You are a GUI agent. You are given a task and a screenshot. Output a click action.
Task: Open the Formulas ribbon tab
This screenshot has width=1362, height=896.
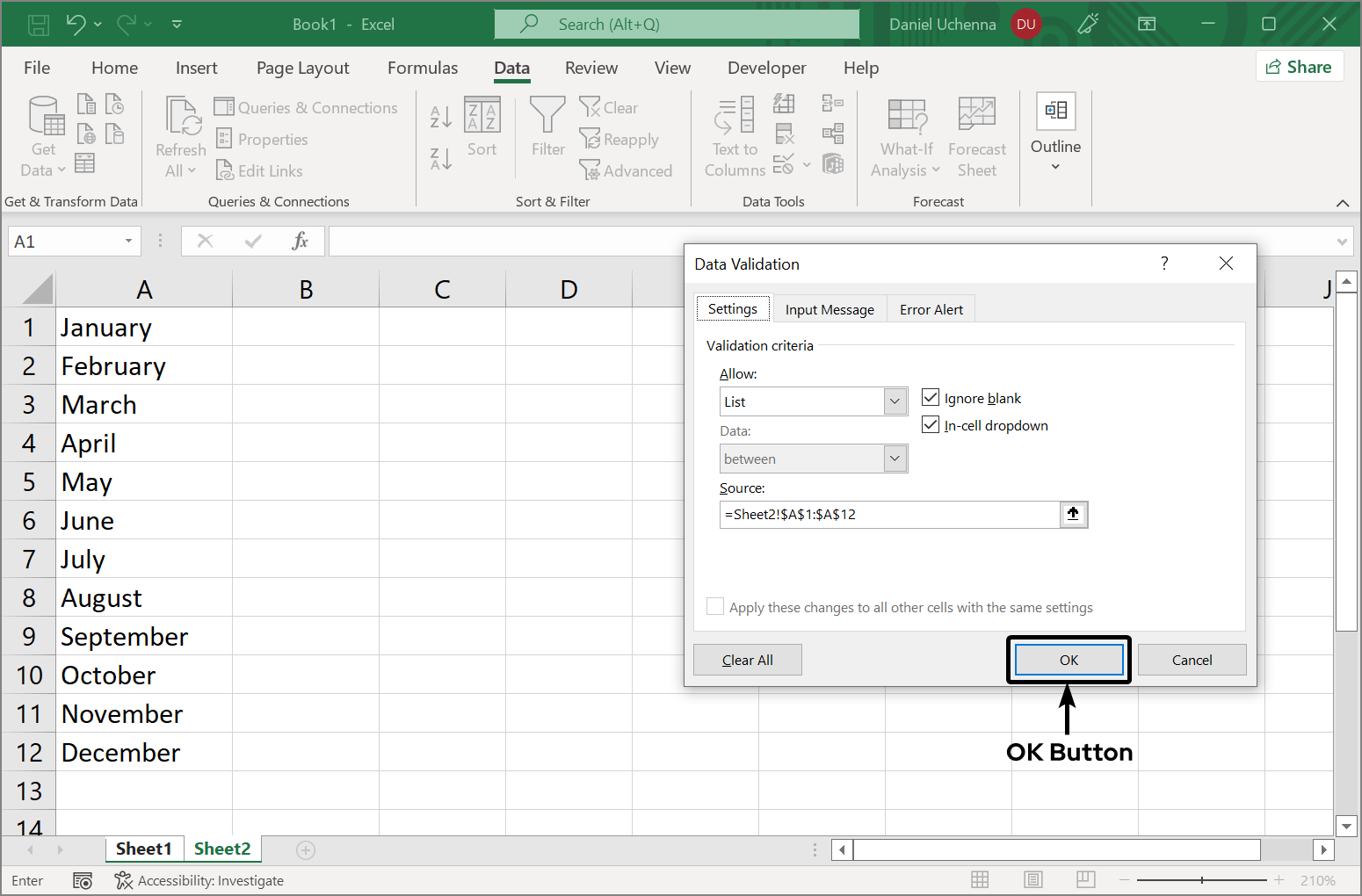pos(422,68)
